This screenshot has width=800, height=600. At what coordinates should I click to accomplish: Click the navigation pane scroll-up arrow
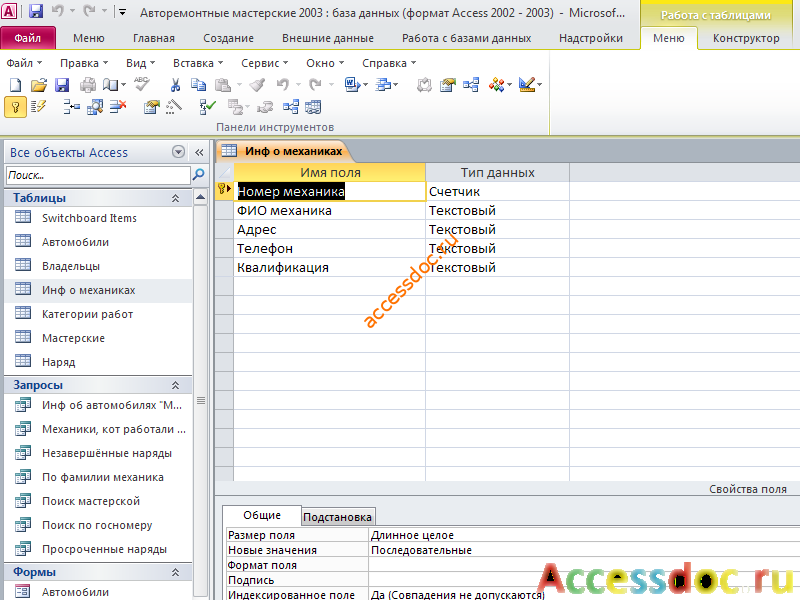coord(201,197)
